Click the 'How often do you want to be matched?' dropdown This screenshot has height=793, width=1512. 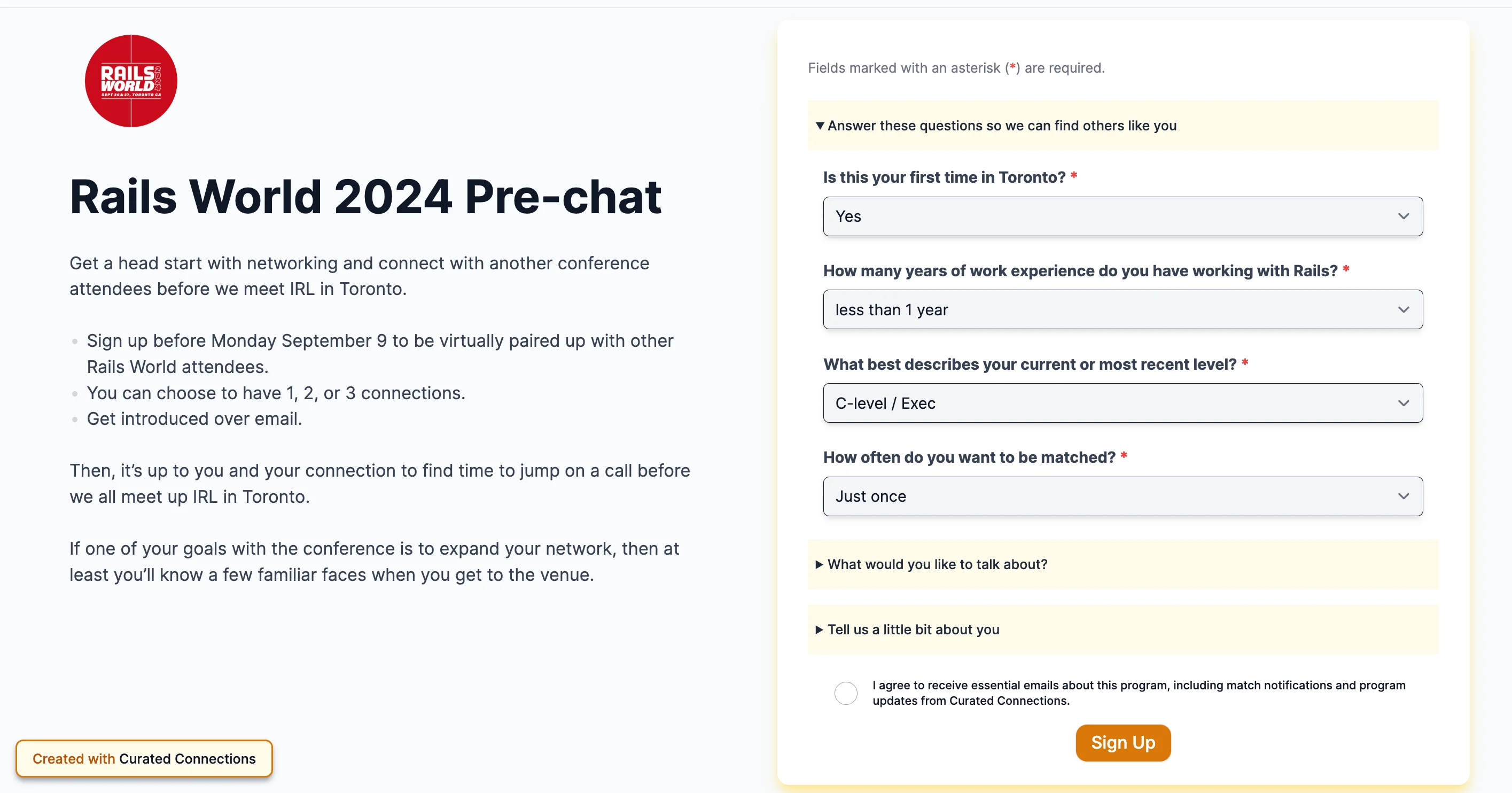point(1122,495)
